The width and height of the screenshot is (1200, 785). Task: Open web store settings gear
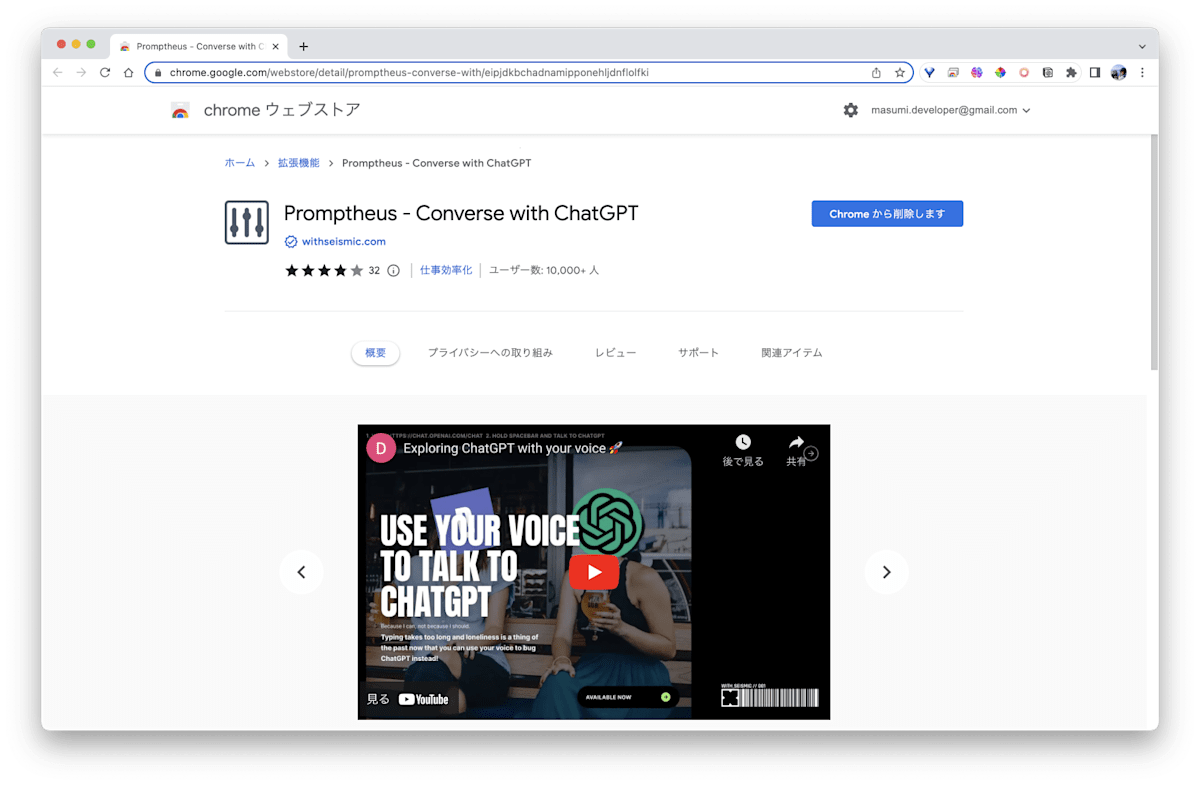pos(851,110)
